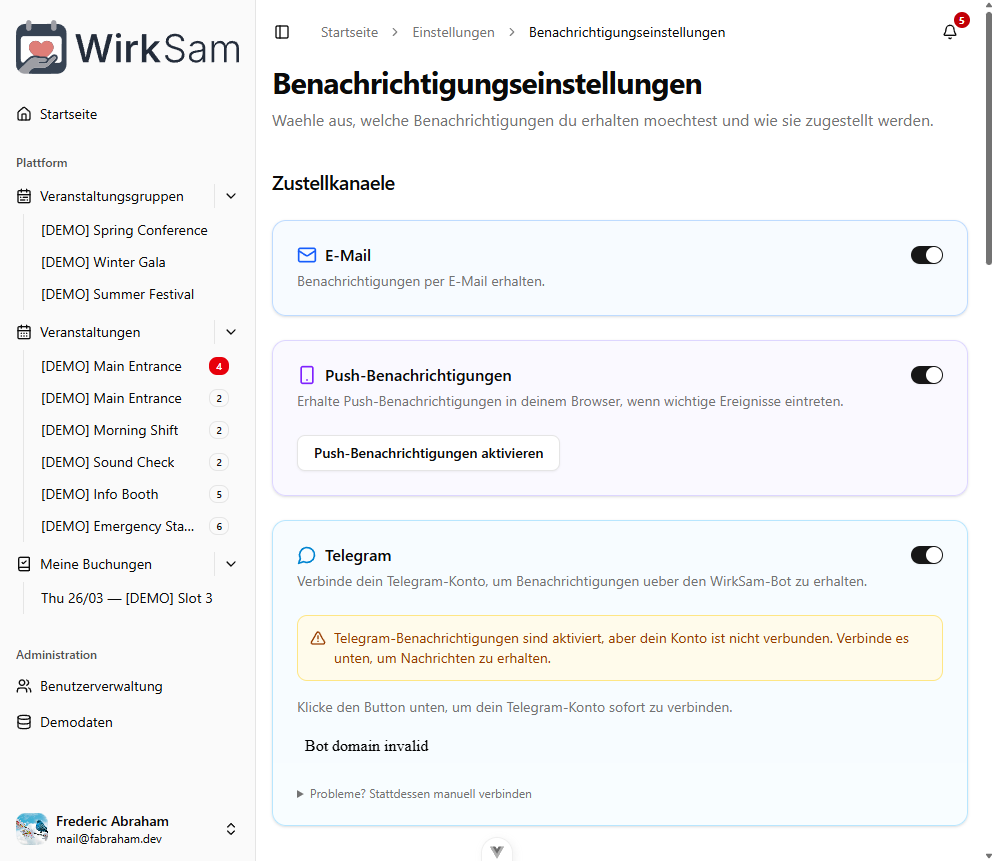Open Veranstaltungsgruppen menu item
The height and width of the screenshot is (861, 994).
(x=112, y=197)
